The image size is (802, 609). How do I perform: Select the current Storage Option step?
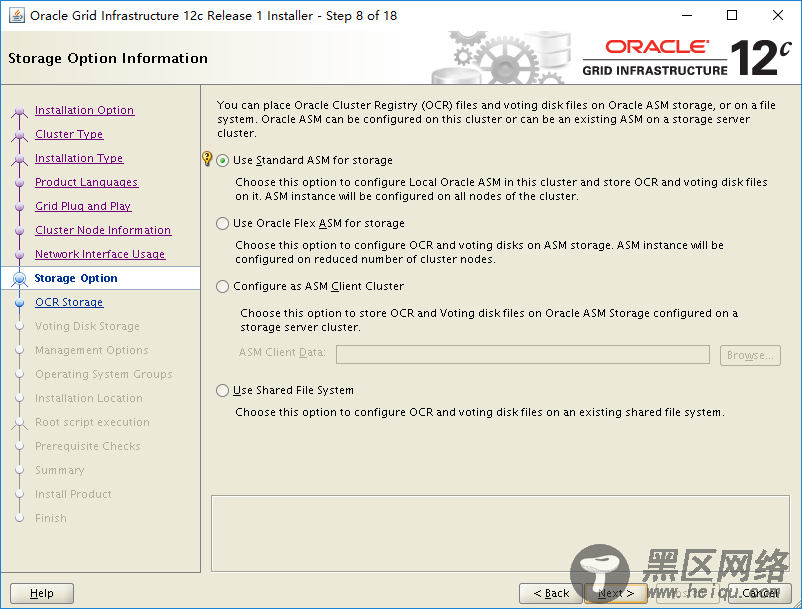pos(76,278)
